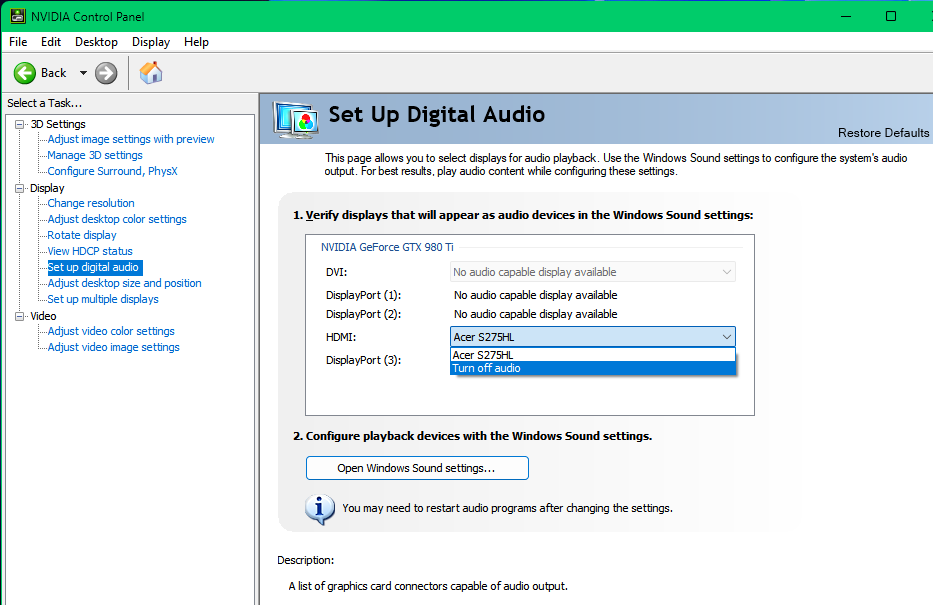Maximize the NVIDIA Control Panel window

point(891,16)
